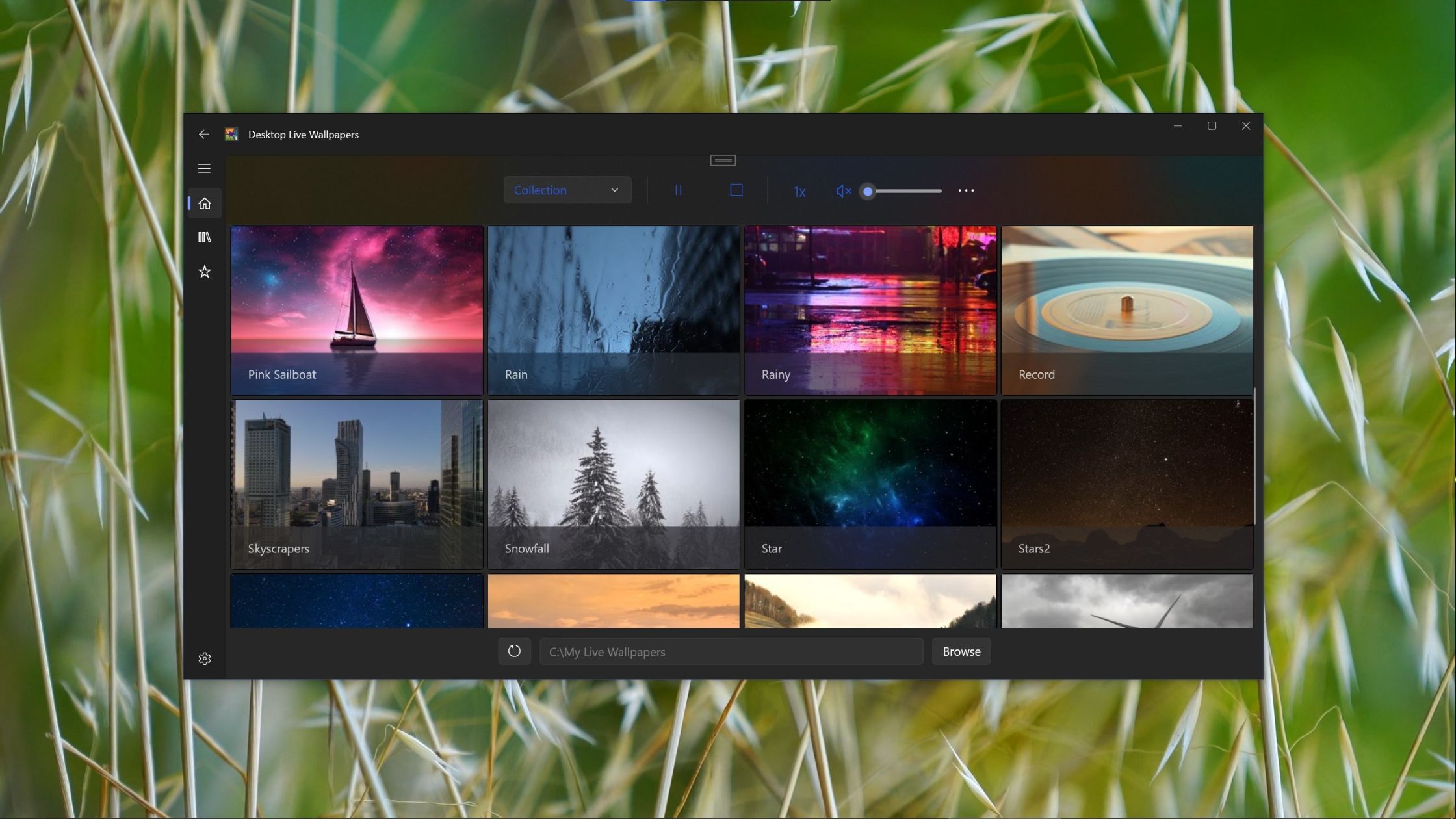Click the mute audio icon
This screenshot has width=1456, height=819.
point(843,190)
